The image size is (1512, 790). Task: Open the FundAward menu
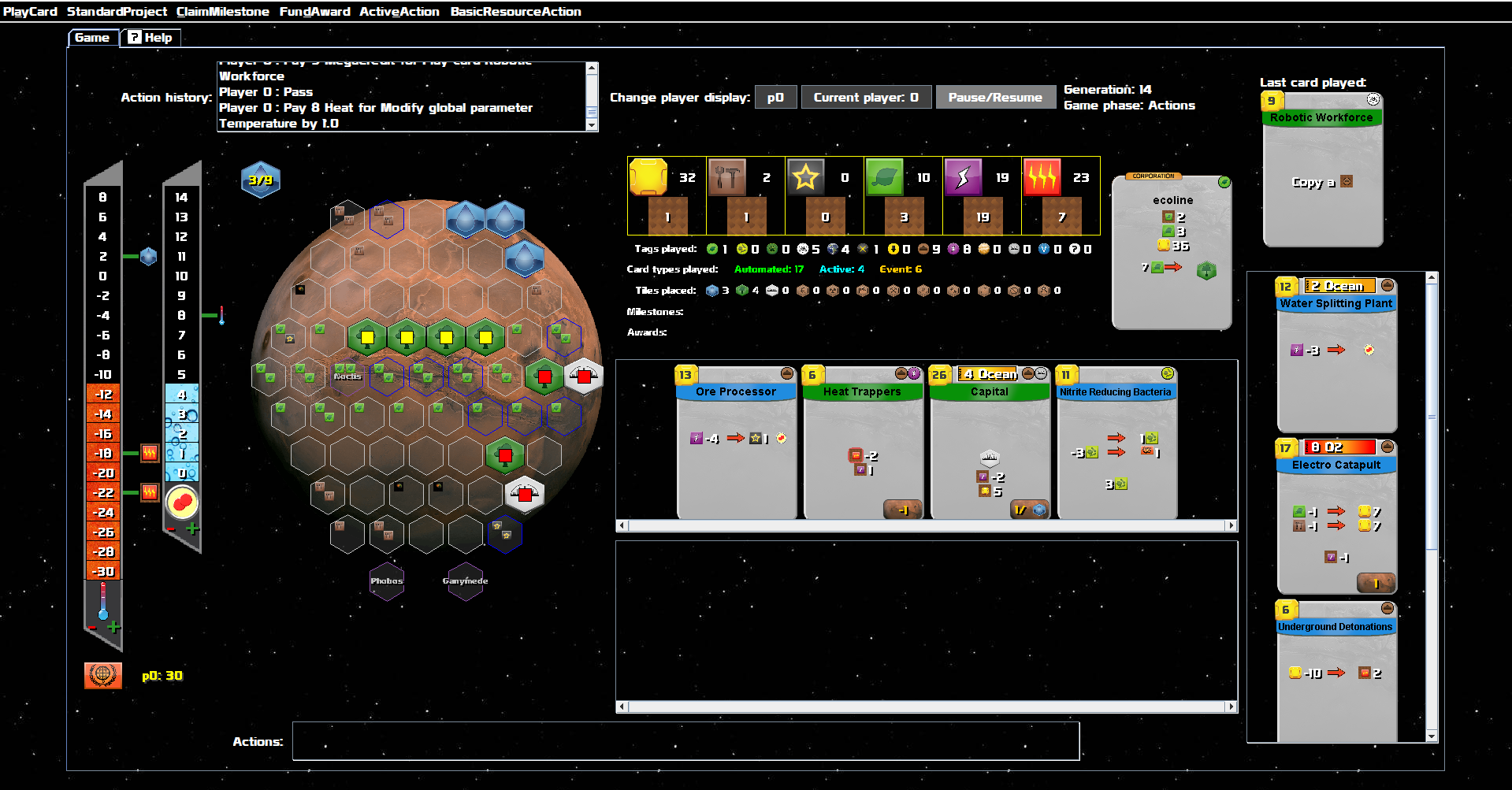[x=314, y=11]
